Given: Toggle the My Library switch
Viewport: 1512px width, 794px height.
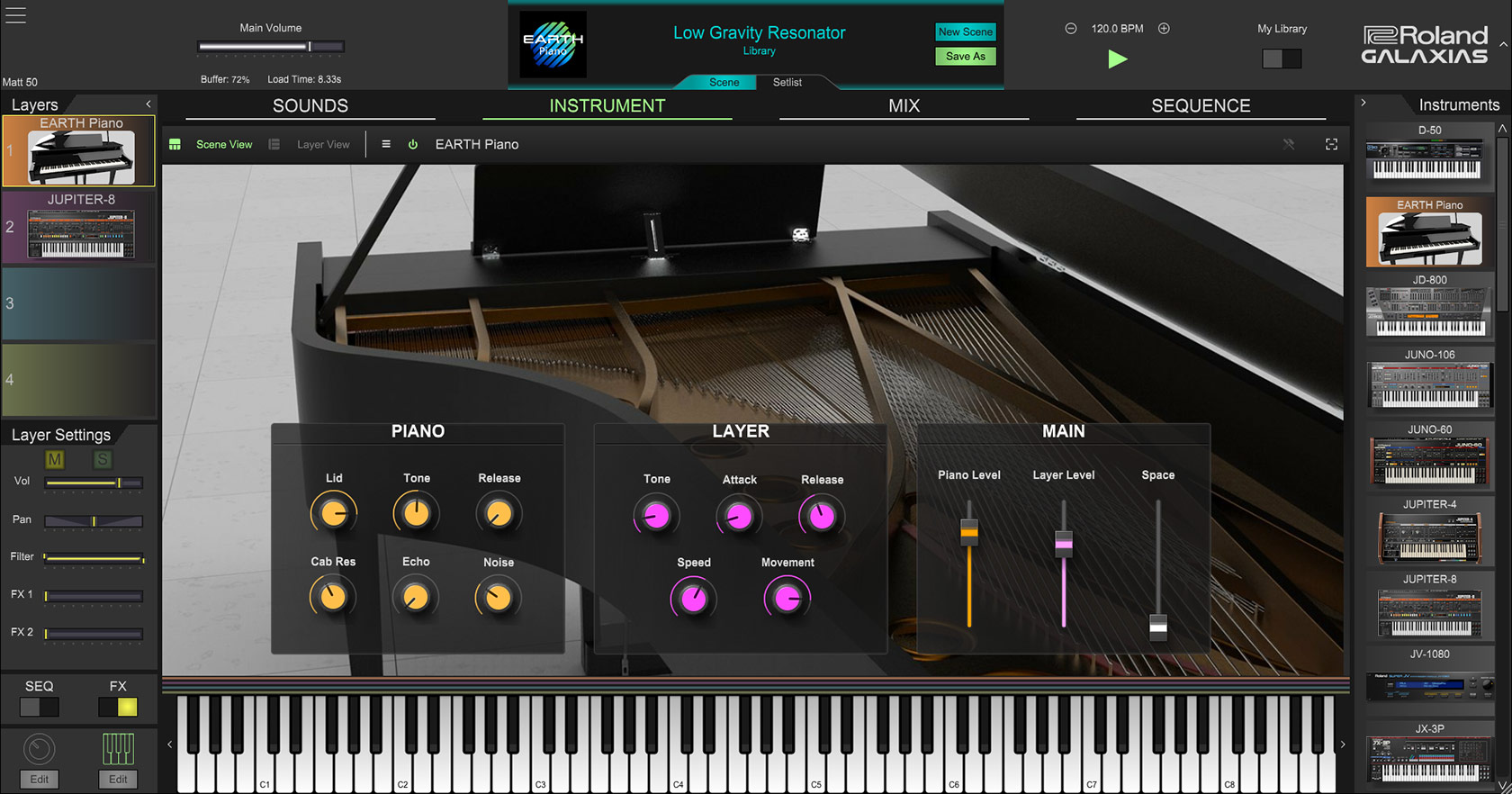Looking at the screenshot, I should pos(1282,59).
